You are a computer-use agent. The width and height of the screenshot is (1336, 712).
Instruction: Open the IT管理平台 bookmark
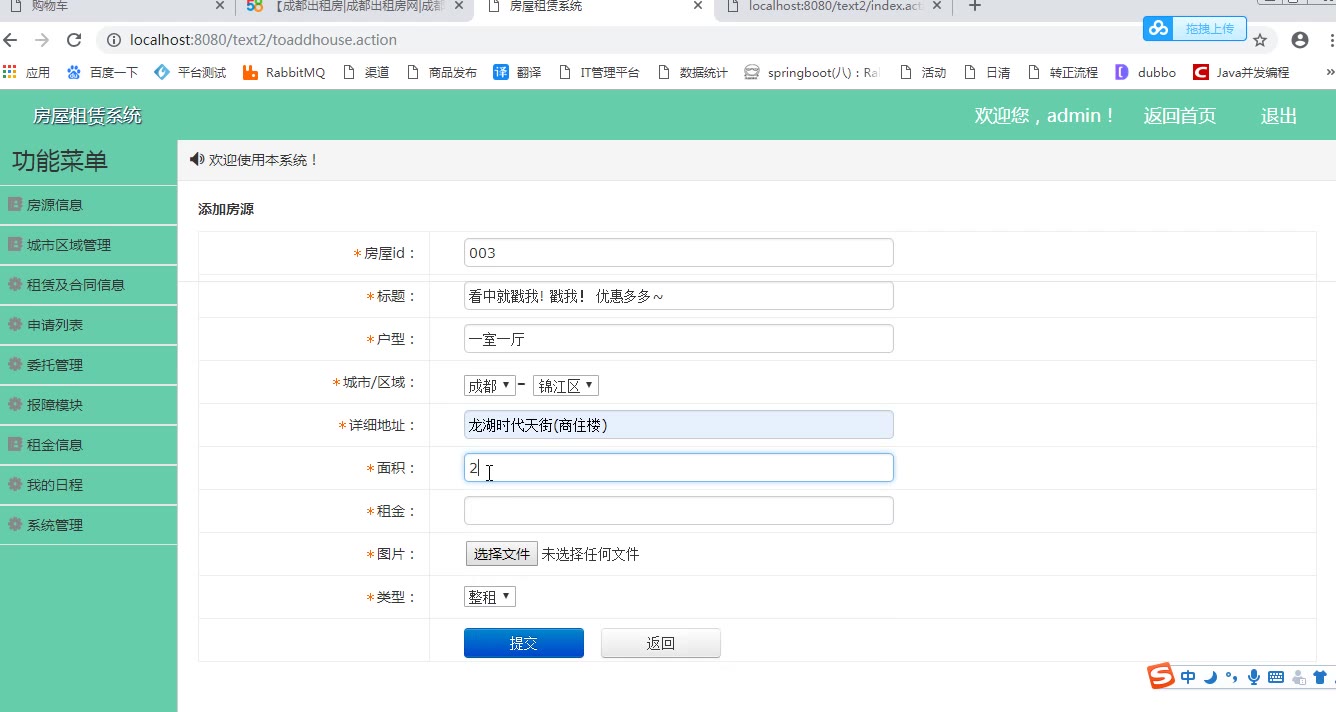[x=598, y=72]
